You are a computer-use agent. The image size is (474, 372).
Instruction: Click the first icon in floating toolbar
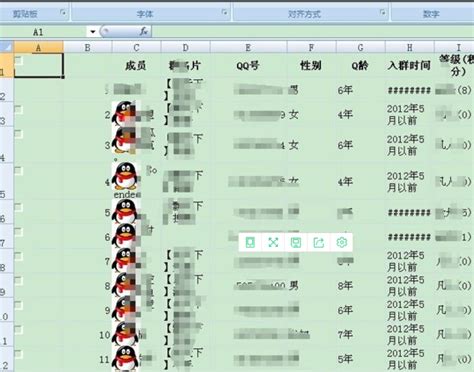click(250, 242)
